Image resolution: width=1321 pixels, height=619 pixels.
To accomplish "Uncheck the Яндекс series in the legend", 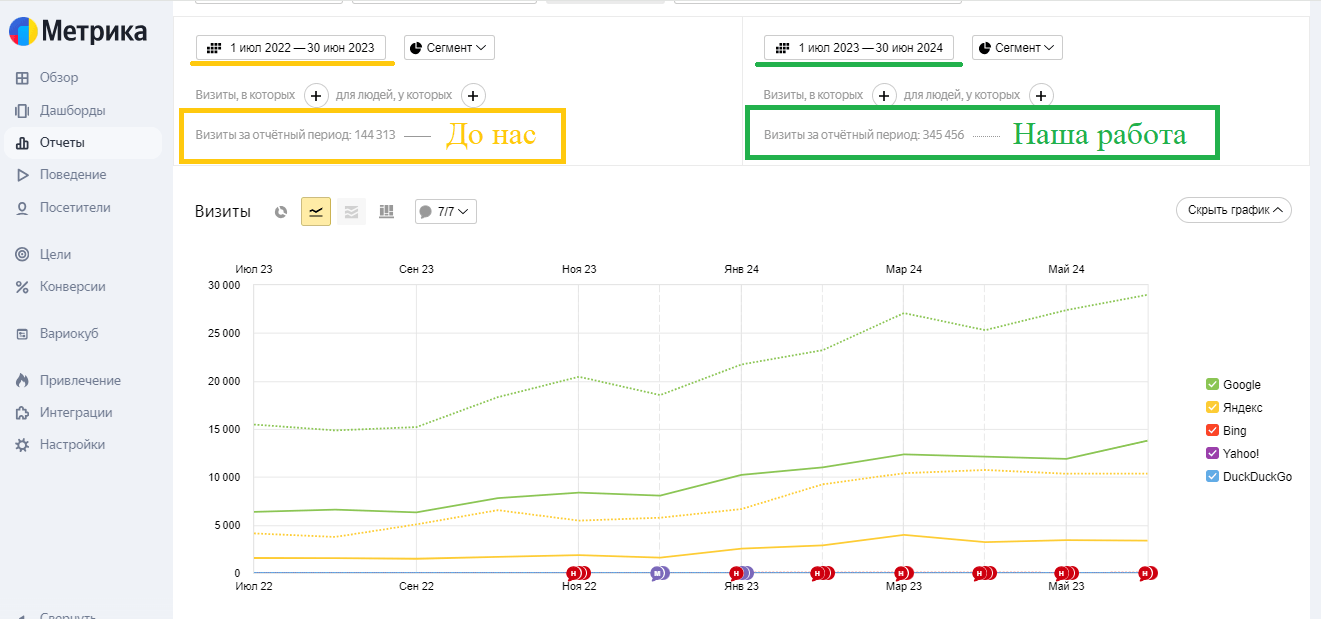I will 1212,408.
